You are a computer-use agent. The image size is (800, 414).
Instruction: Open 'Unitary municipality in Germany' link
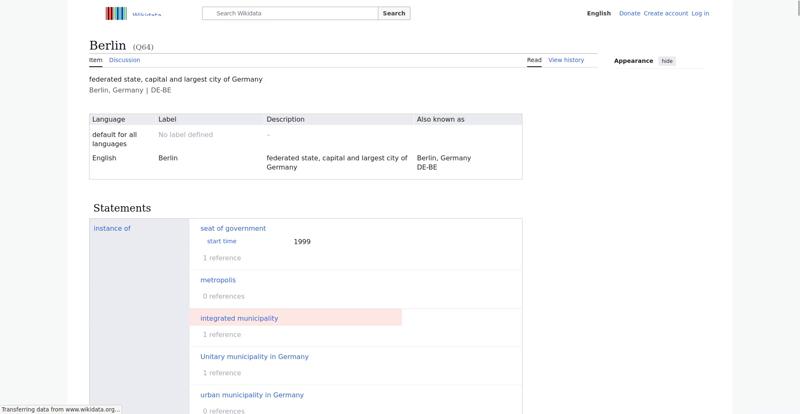pos(255,357)
